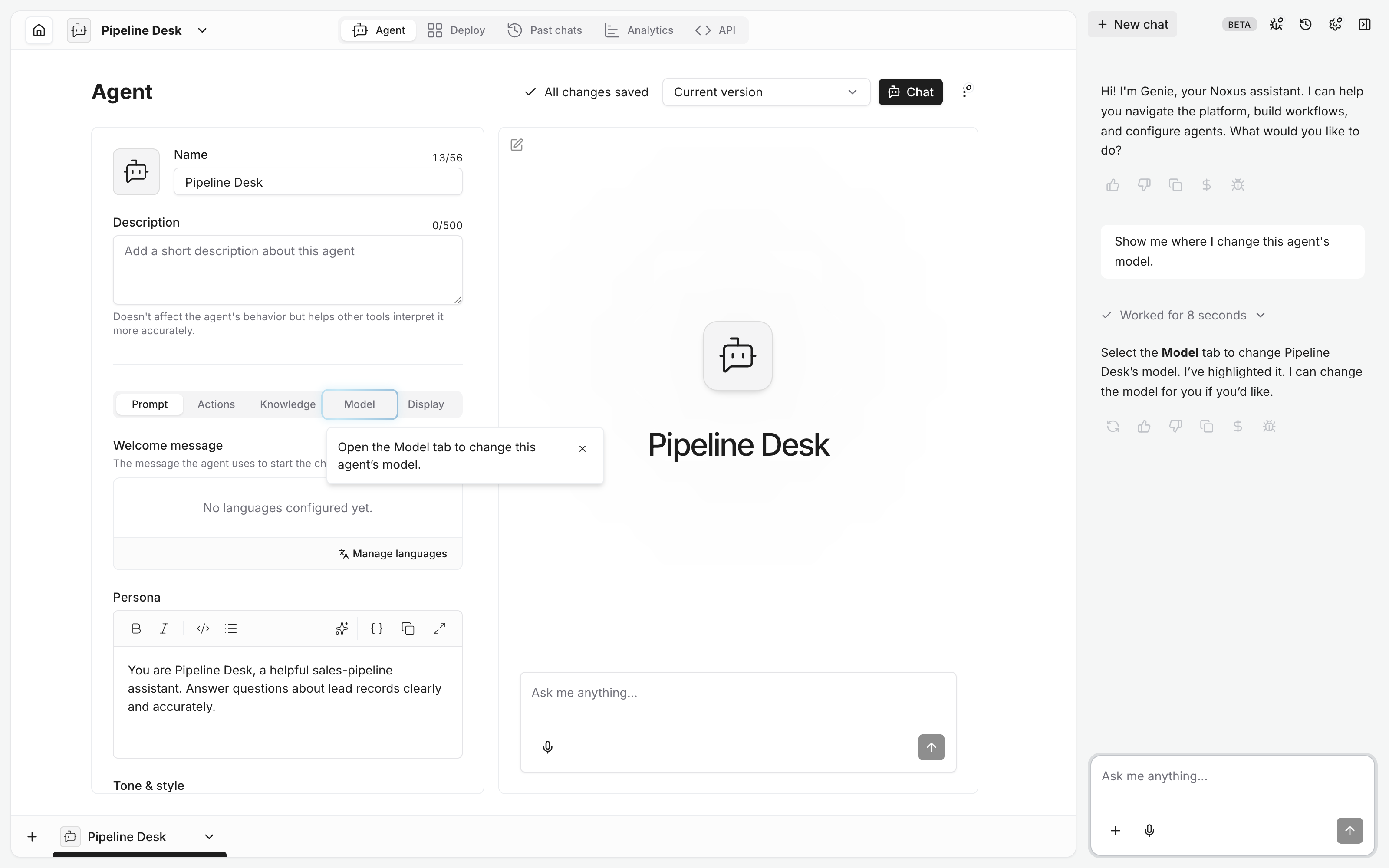
Task: Switch to the Display tab
Action: (x=426, y=404)
